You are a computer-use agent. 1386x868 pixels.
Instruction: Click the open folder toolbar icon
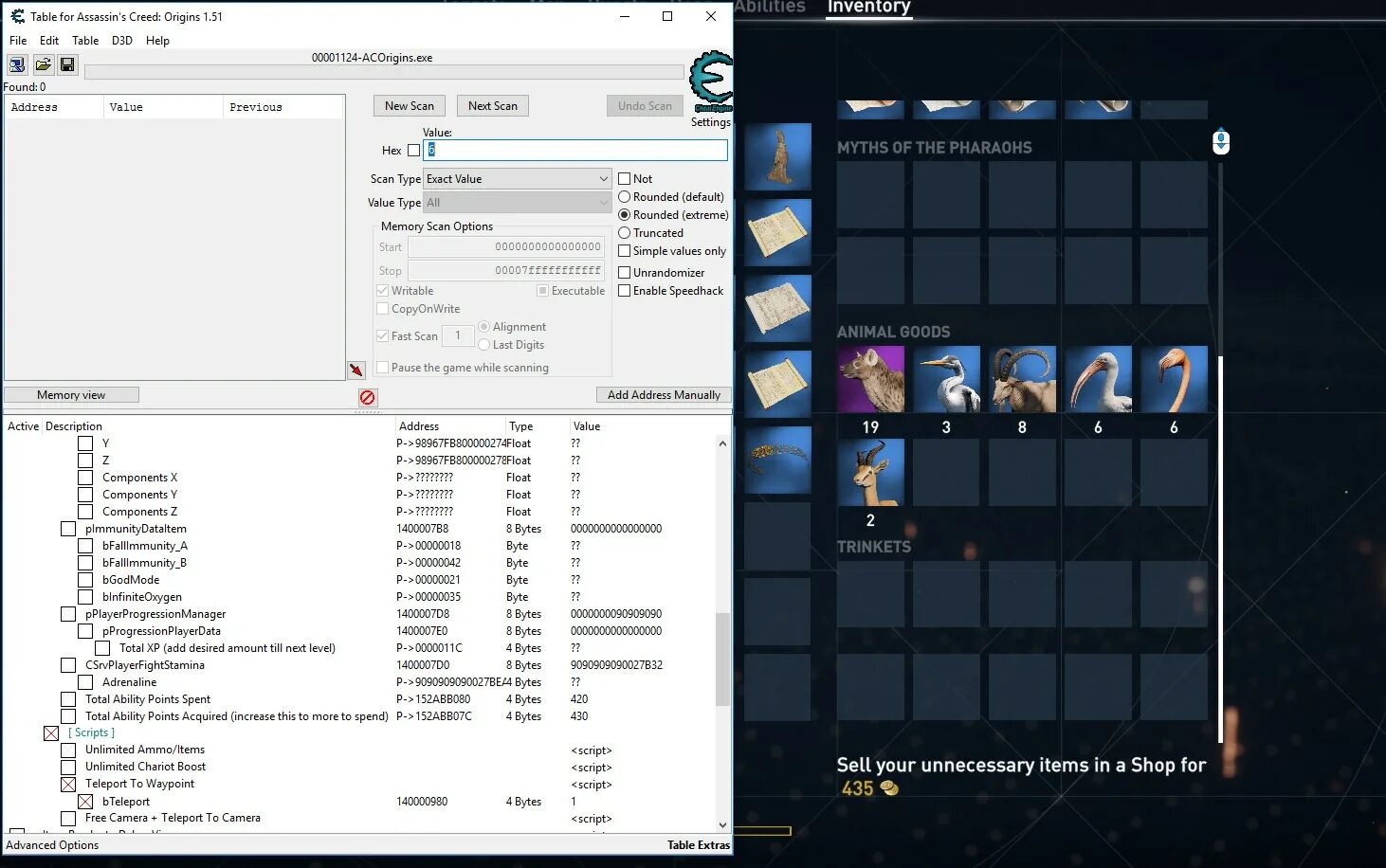tap(43, 64)
